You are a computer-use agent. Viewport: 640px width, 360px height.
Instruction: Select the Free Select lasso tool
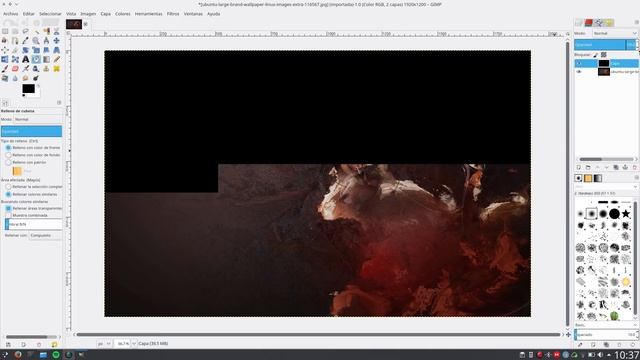[x=25, y=31]
